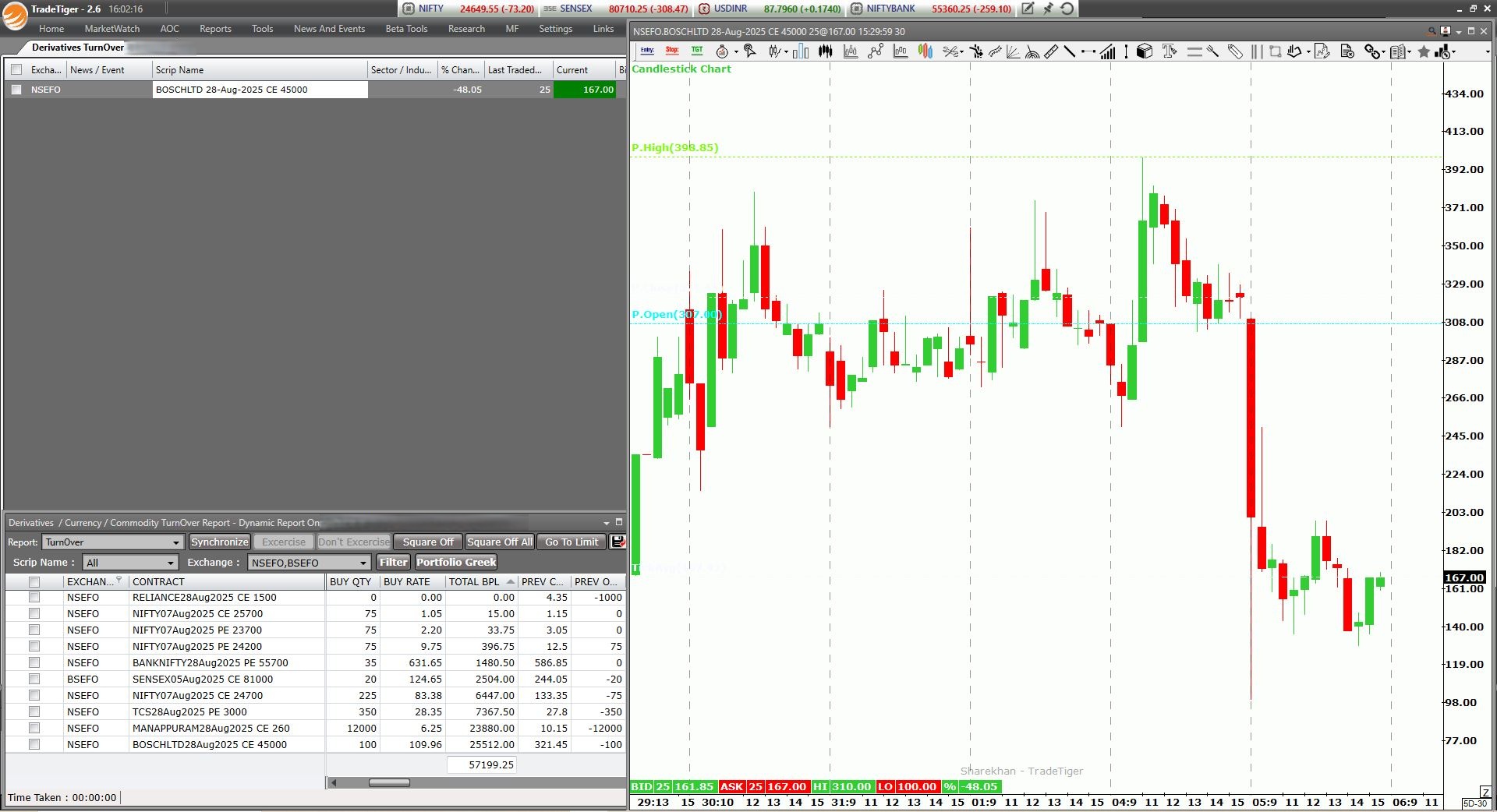This screenshot has width=1497, height=812.
Task: Select the horizontal segment line tool
Action: [1088, 51]
